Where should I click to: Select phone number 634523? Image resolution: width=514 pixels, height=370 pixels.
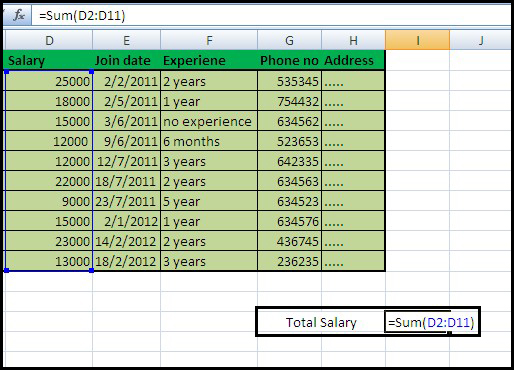tap(289, 201)
